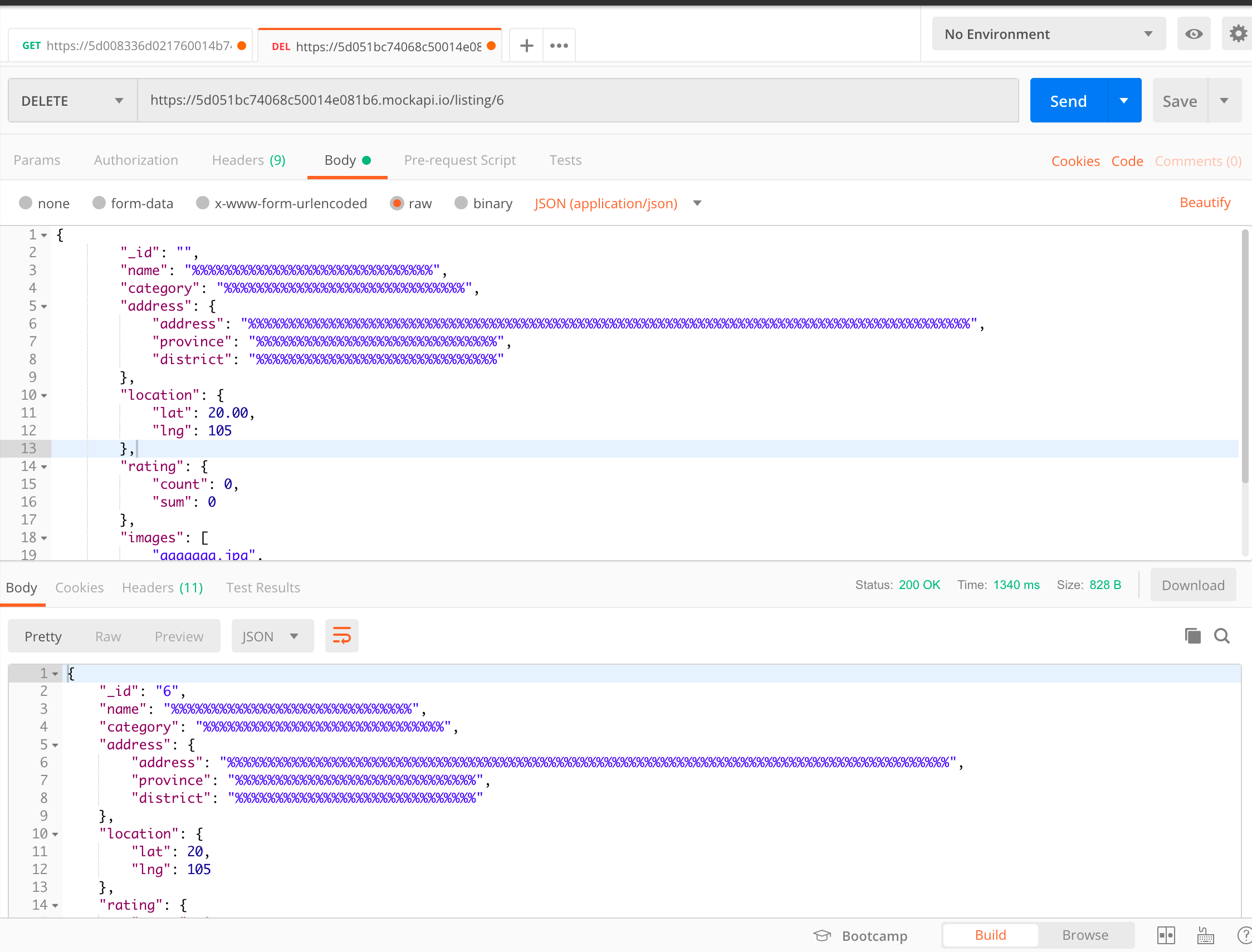Switch to Build mode
This screenshot has height=952, width=1252.
coord(990,935)
